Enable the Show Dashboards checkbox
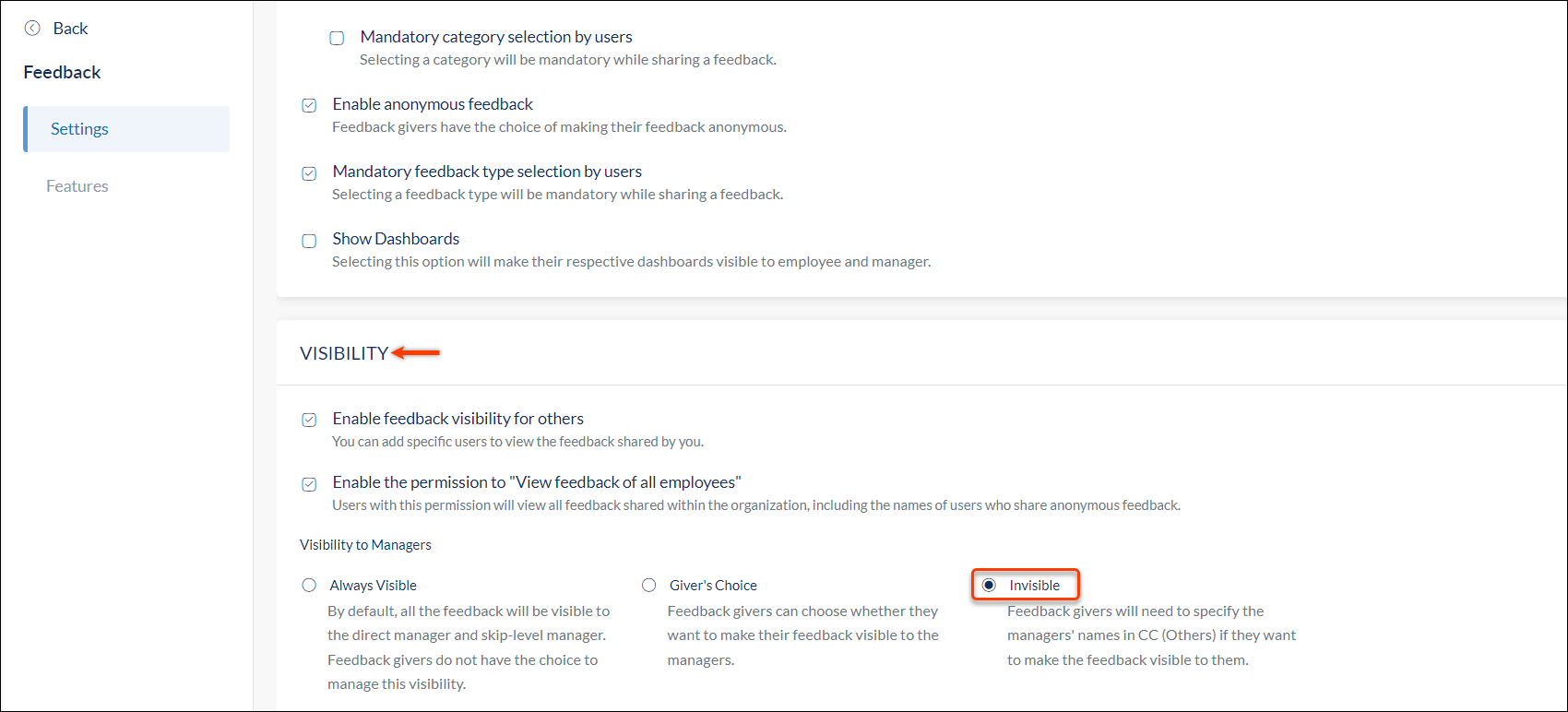Image resolution: width=1568 pixels, height=712 pixels. (x=309, y=241)
